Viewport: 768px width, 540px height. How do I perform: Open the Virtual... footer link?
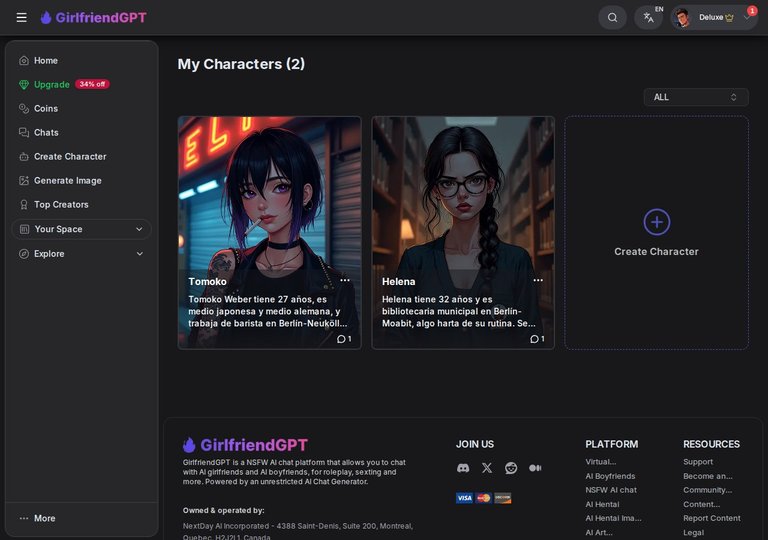pos(601,462)
